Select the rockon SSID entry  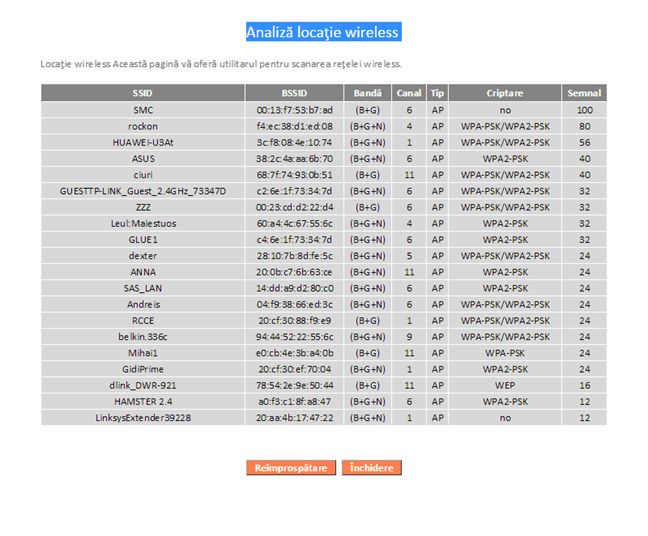[142, 126]
